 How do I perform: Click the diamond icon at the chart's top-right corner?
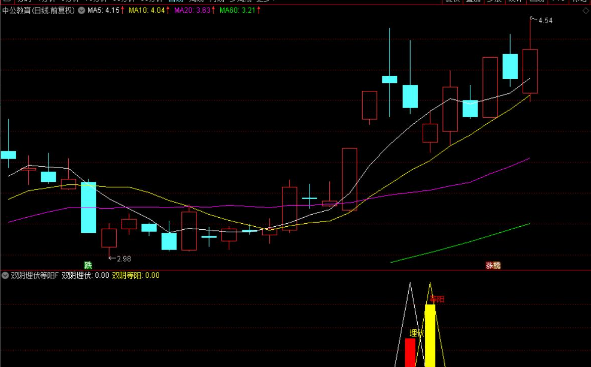586,11
